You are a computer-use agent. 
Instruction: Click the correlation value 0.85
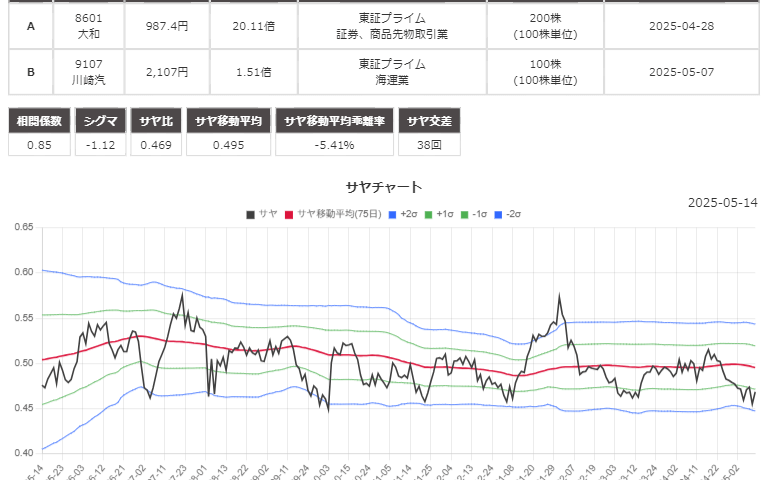[x=39, y=145]
